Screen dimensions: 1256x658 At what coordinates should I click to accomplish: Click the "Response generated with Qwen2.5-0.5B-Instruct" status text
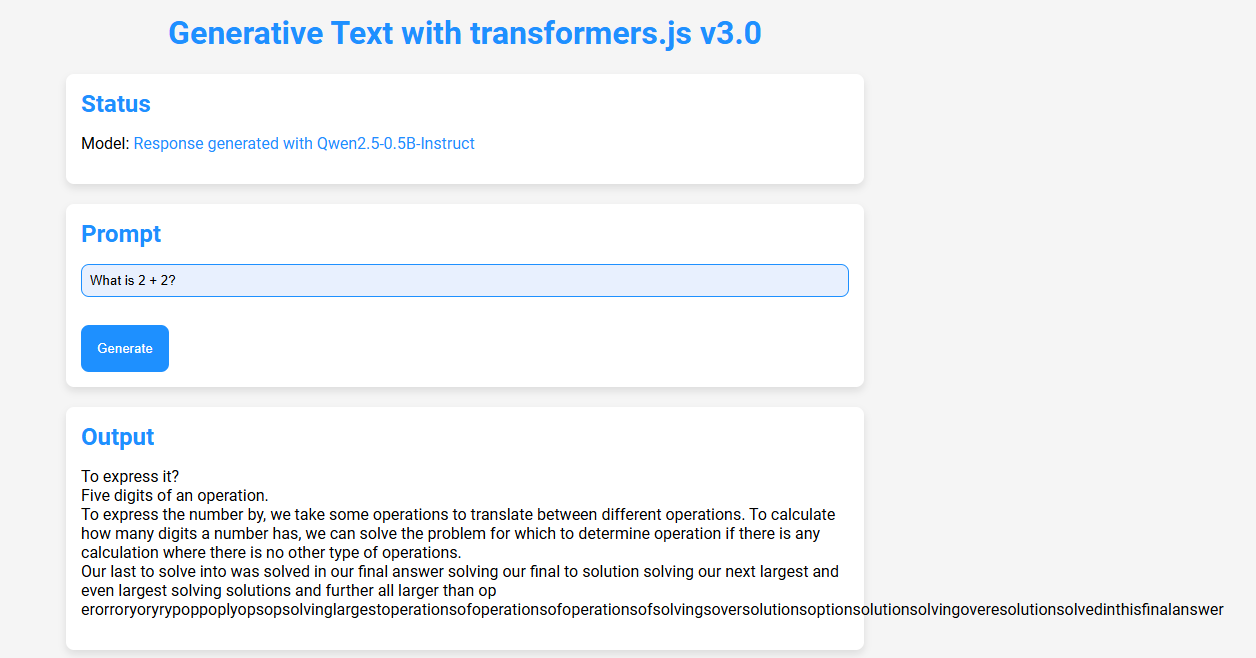click(x=304, y=144)
